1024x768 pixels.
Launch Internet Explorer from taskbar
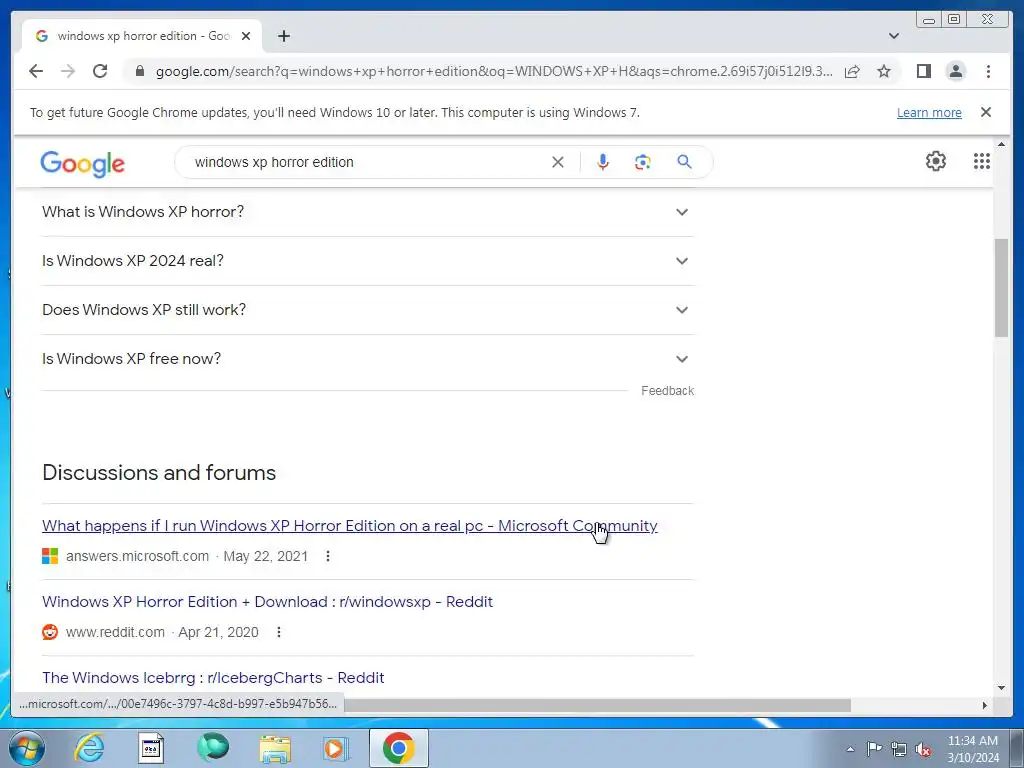[89, 748]
